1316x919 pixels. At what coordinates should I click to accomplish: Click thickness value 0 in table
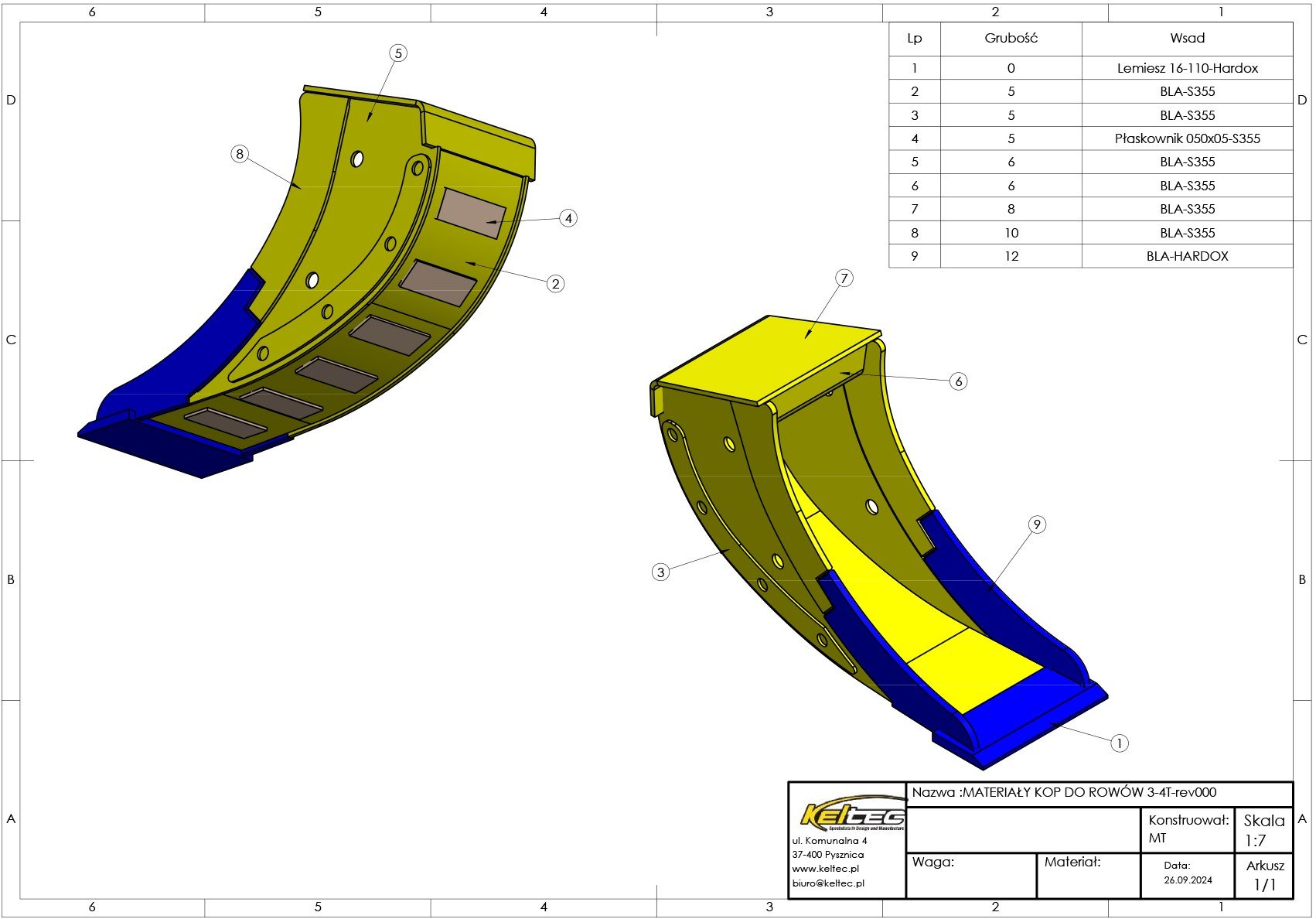pyautogui.click(x=1011, y=68)
